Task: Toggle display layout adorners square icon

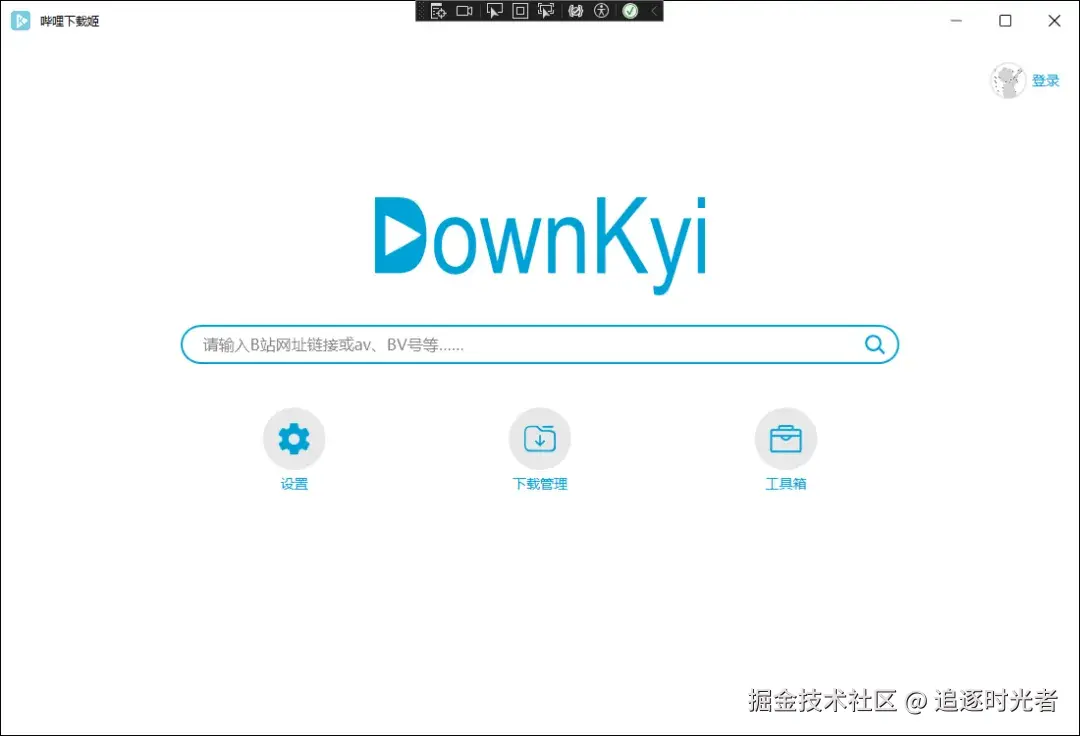Action: pos(520,11)
